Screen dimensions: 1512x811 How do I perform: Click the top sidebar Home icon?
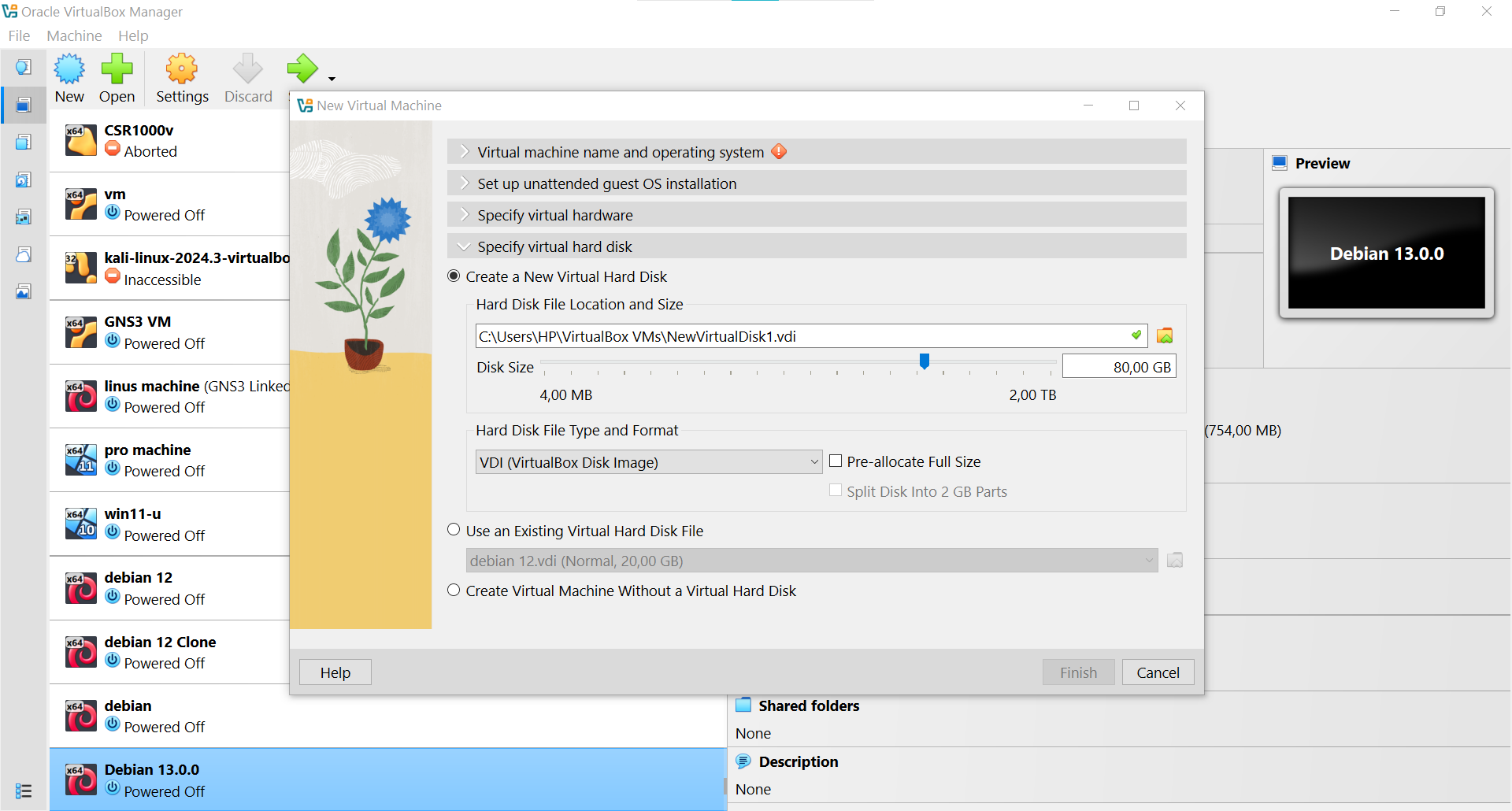click(24, 67)
